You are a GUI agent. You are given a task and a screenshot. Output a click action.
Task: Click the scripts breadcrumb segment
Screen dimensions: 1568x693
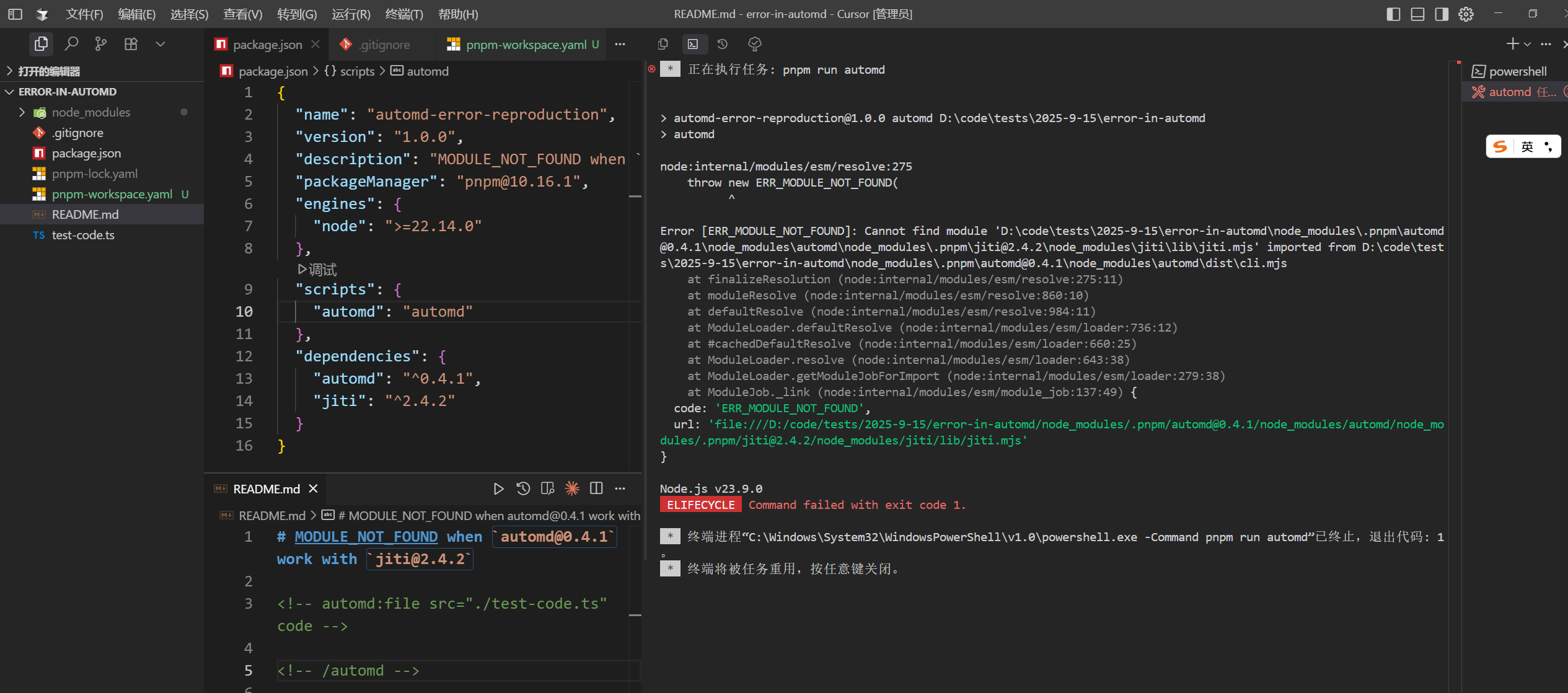[350, 71]
